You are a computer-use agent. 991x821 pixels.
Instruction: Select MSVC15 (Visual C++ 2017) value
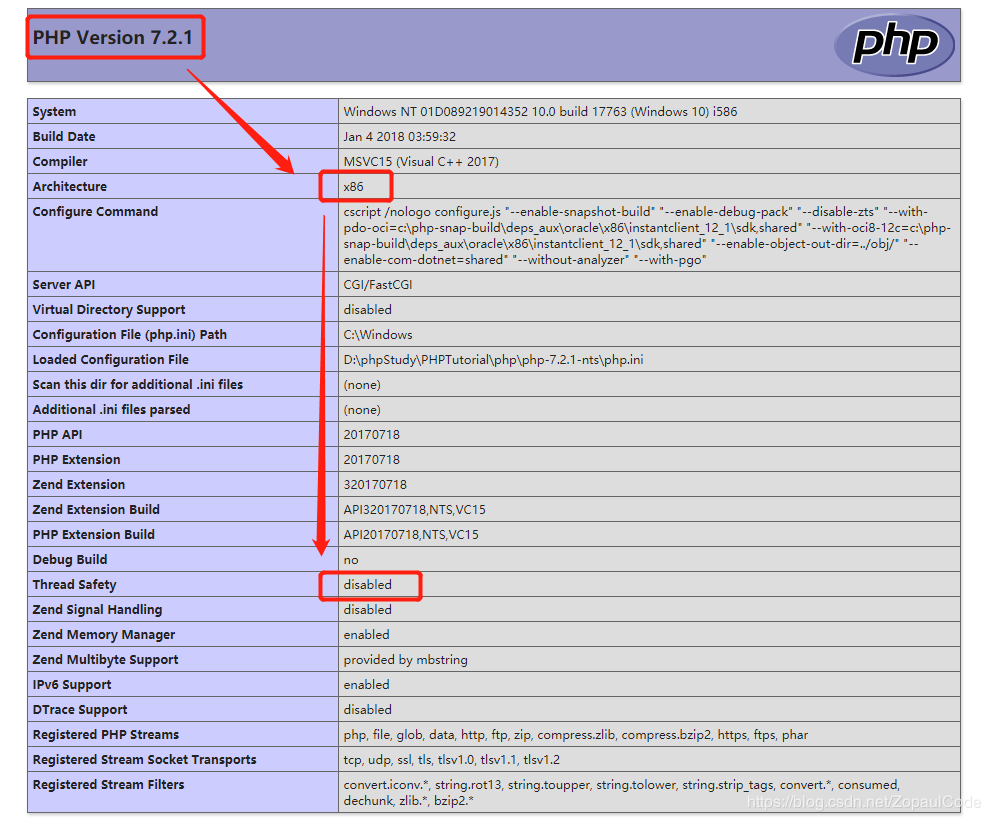coord(421,162)
